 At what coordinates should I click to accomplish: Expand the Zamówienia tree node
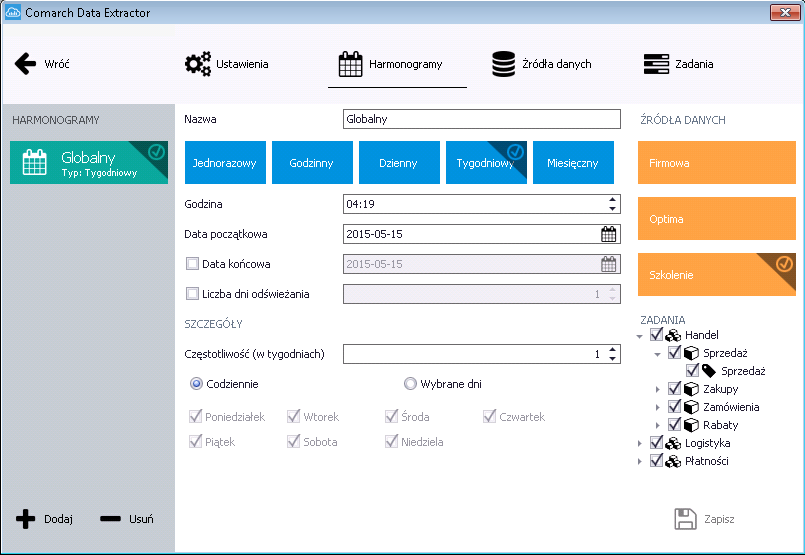click(x=658, y=408)
